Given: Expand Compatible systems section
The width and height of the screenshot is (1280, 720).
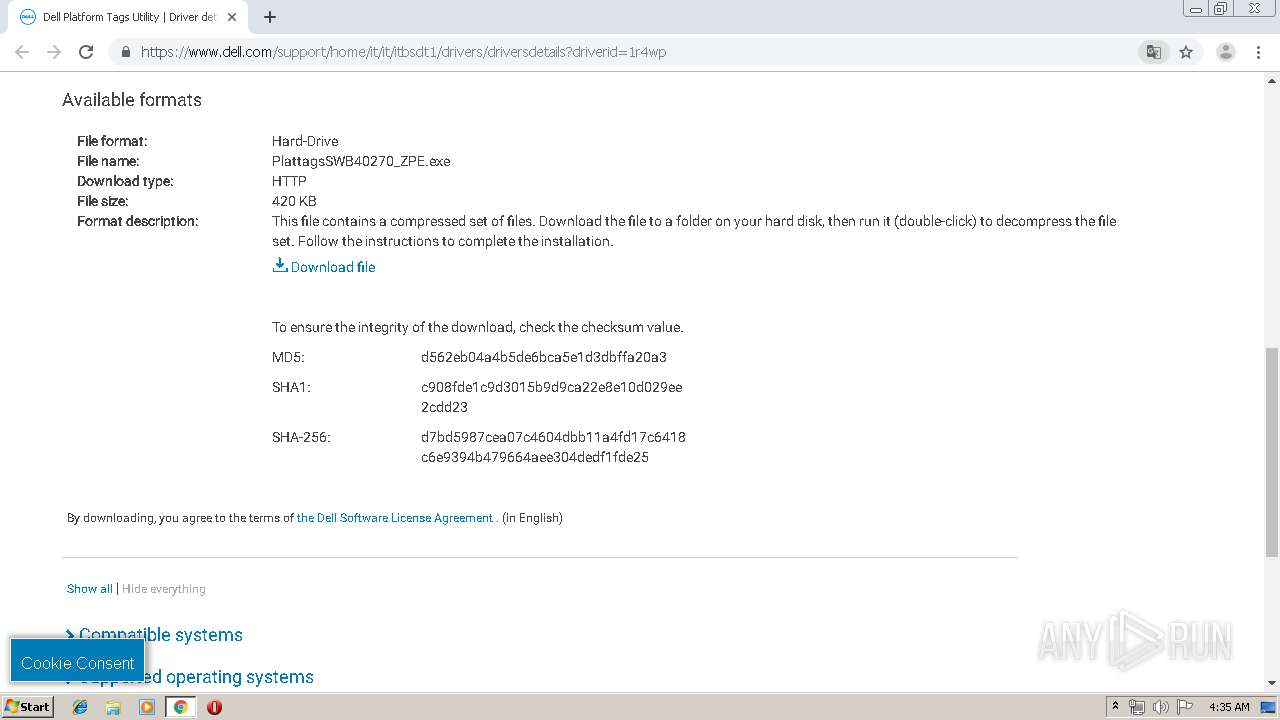Looking at the screenshot, I should point(154,635).
